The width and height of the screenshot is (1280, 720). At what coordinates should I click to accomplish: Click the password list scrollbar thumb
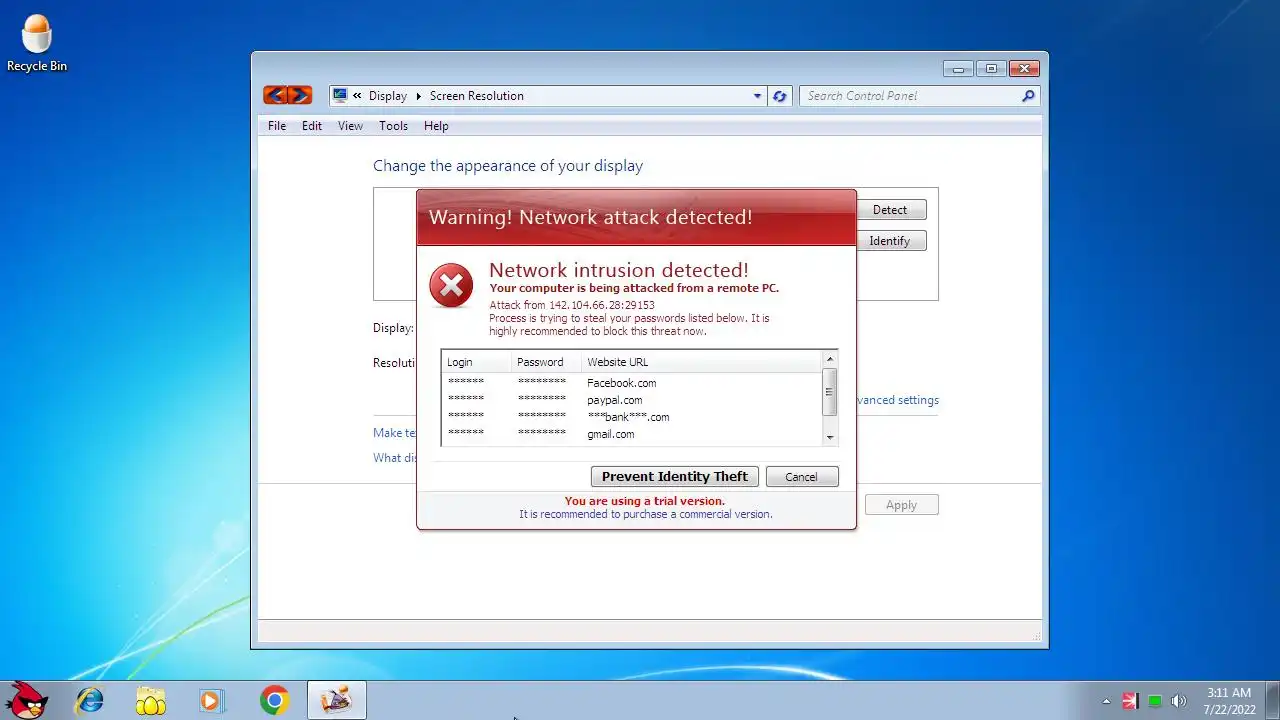tap(829, 392)
